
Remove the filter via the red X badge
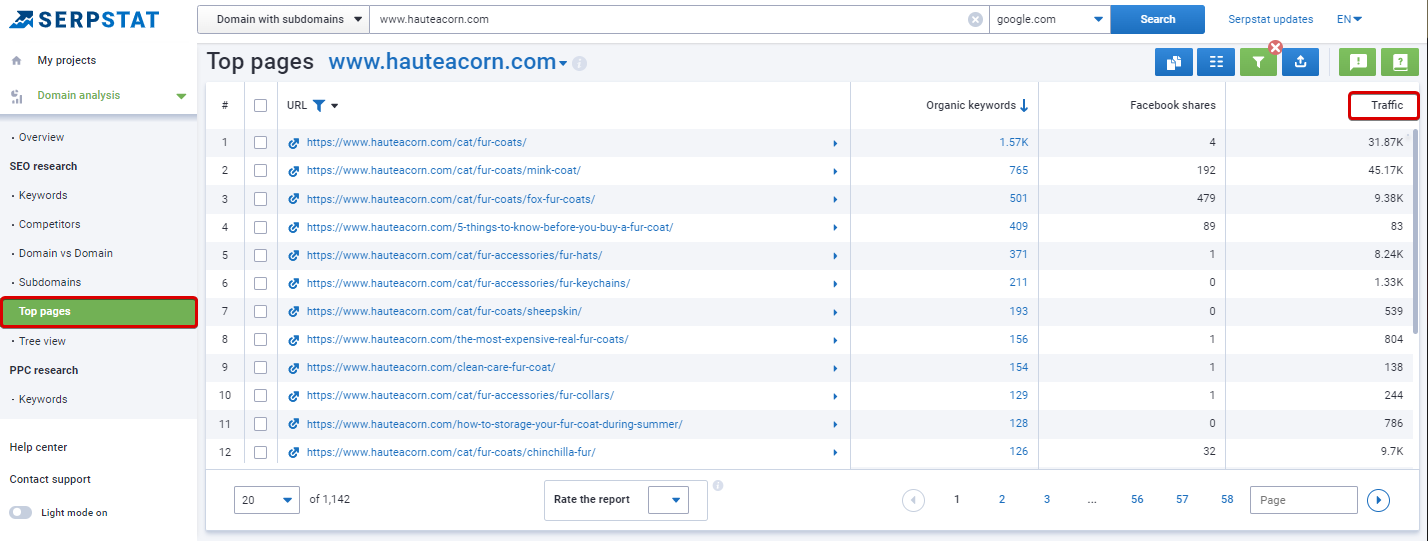point(1275,47)
